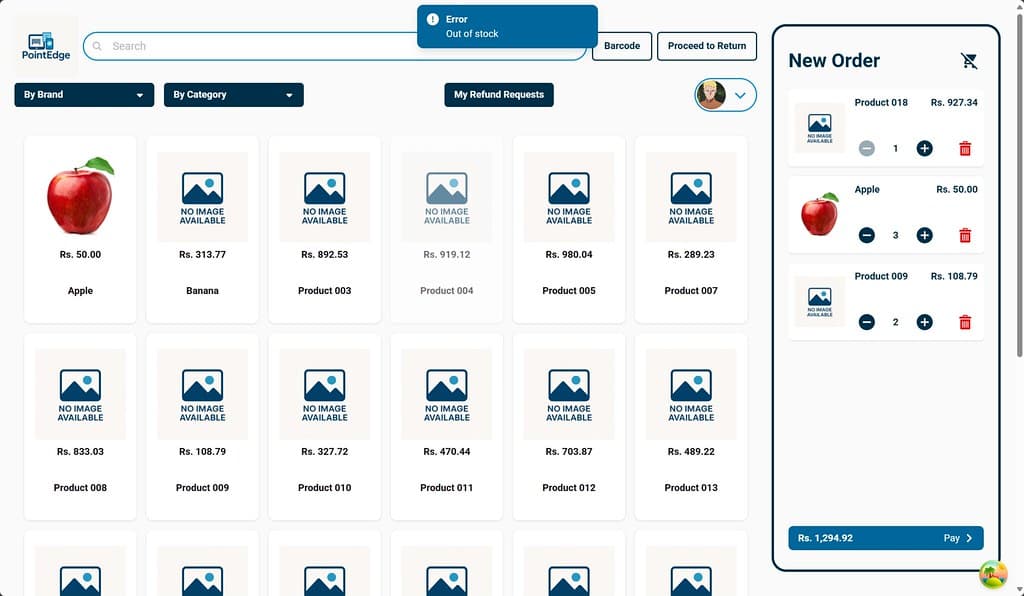Open the By Category dropdown
This screenshot has width=1024, height=596.
point(233,94)
